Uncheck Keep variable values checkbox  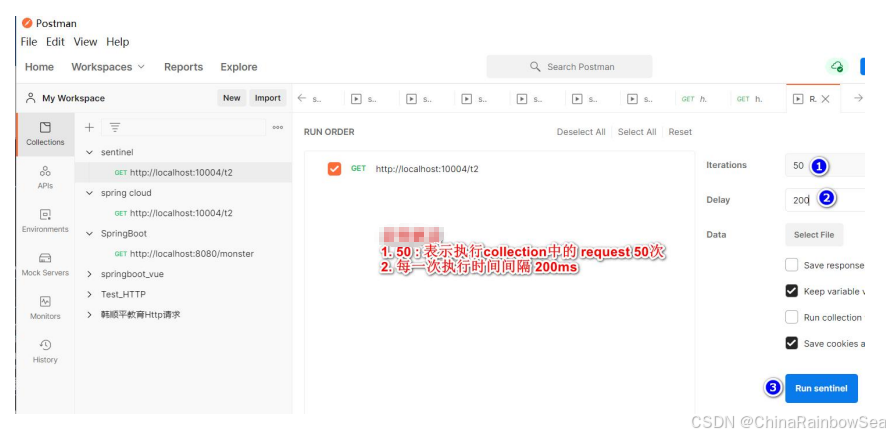[x=791, y=291]
